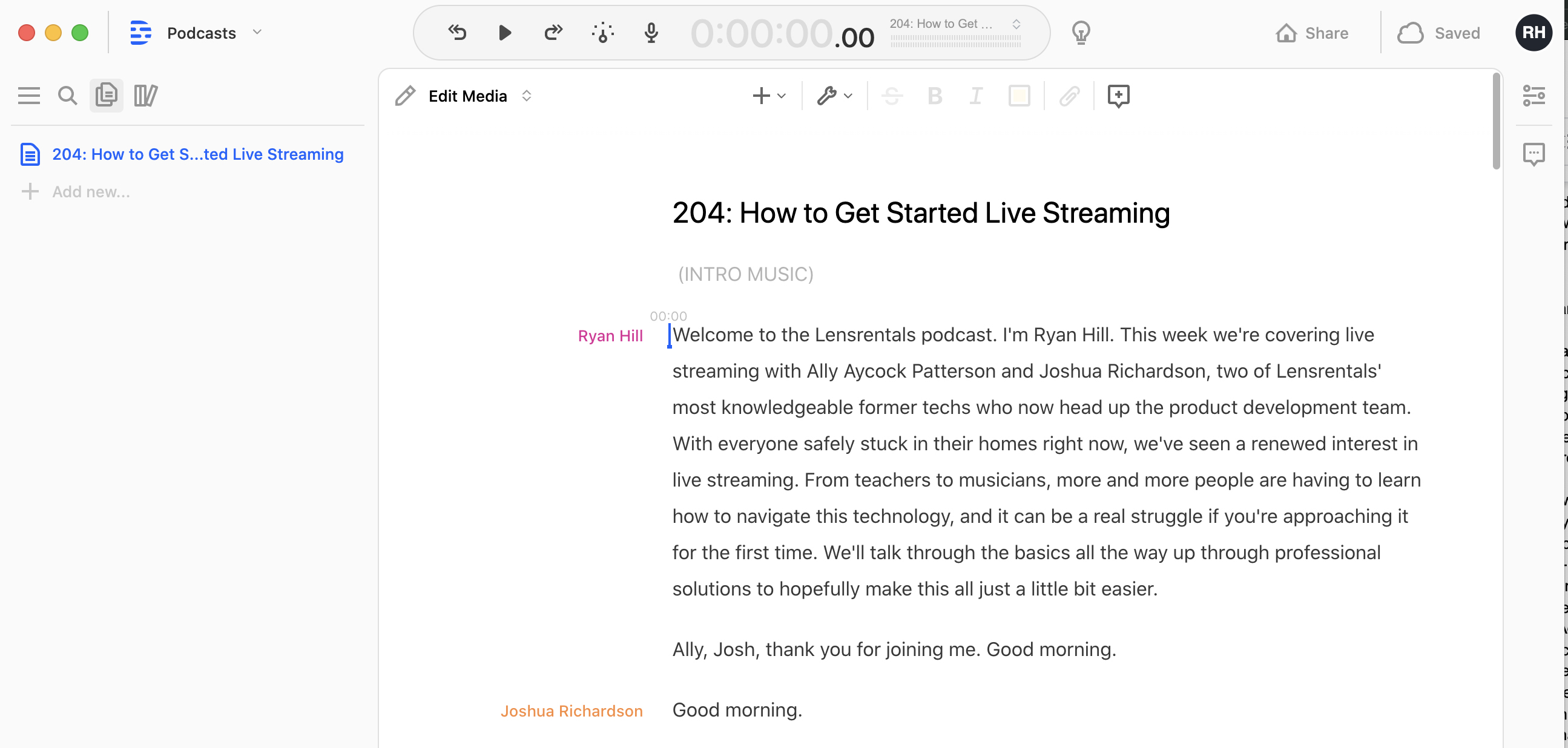Toggle bold formatting

tap(934, 96)
